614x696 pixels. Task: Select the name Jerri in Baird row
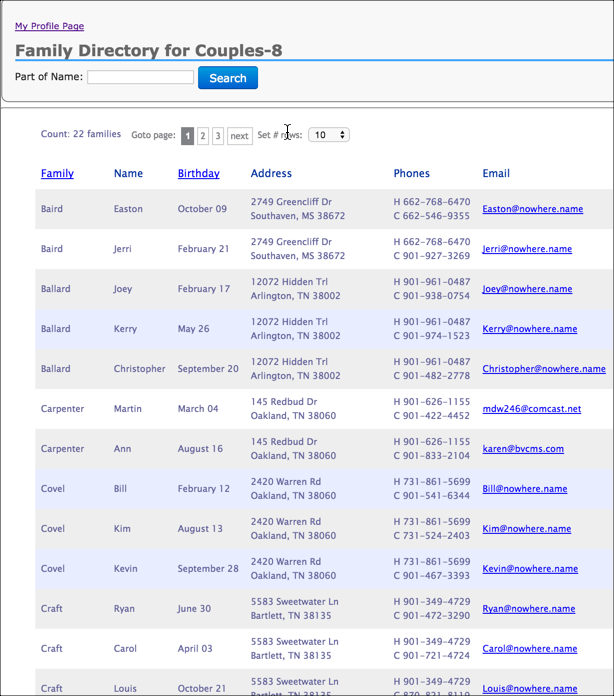[x=123, y=249]
